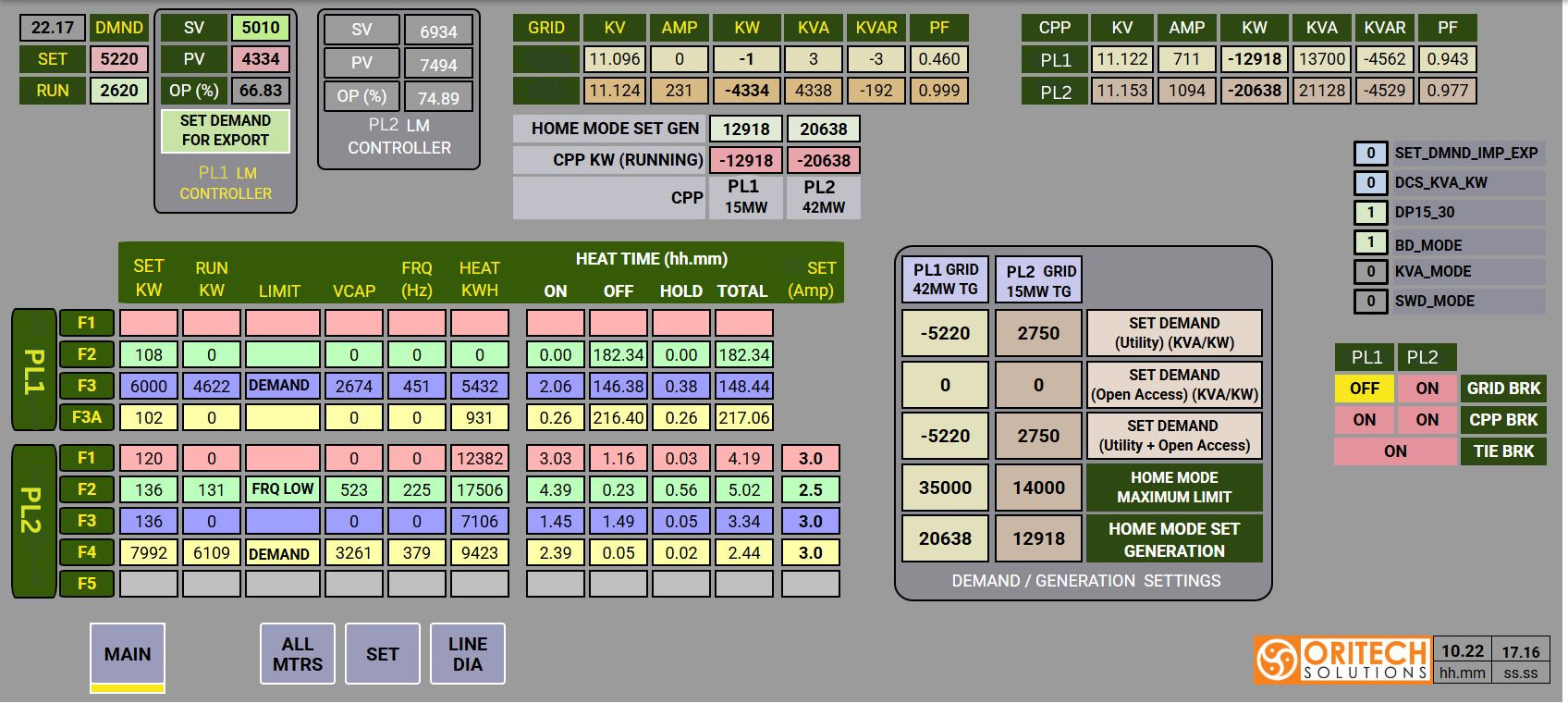Select the PL2 F4 furnace button
Image resolution: width=1568 pixels, height=704 pixels.
(x=86, y=552)
